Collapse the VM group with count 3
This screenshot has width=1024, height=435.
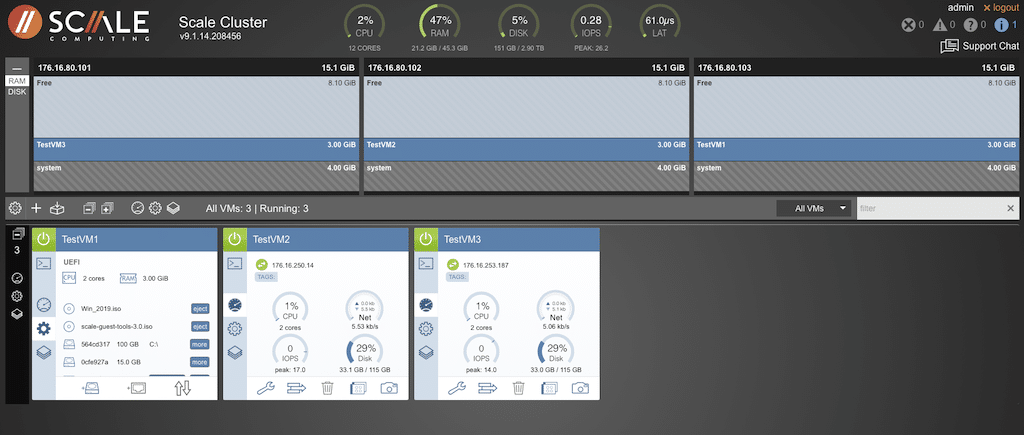coord(18,234)
